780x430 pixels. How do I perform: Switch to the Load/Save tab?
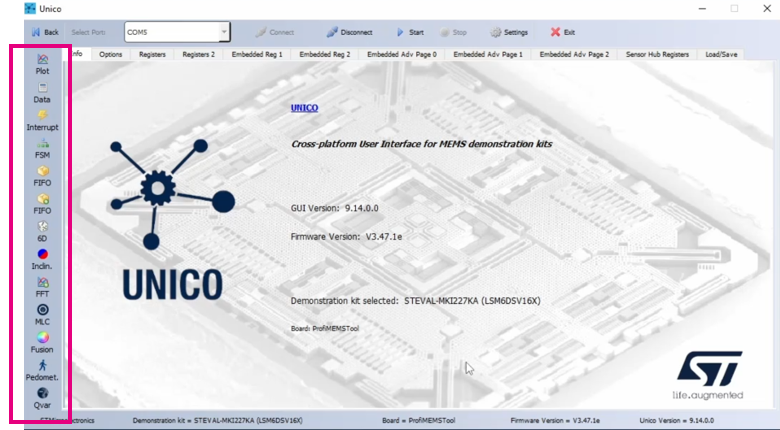[x=721, y=54]
